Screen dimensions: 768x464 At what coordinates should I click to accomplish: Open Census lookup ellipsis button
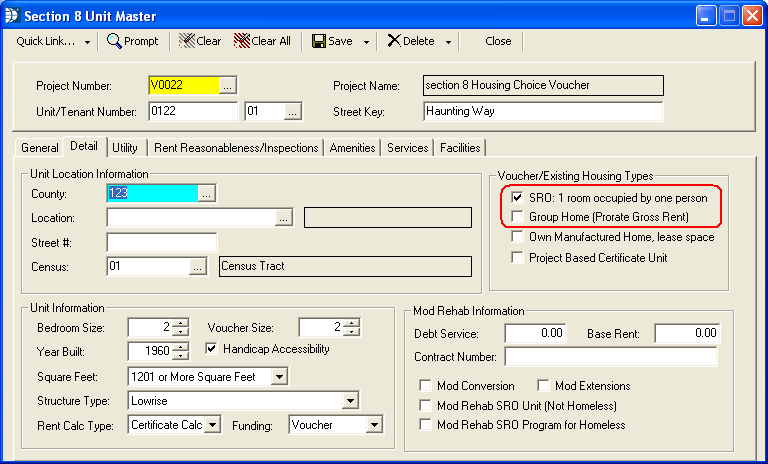coord(197,267)
